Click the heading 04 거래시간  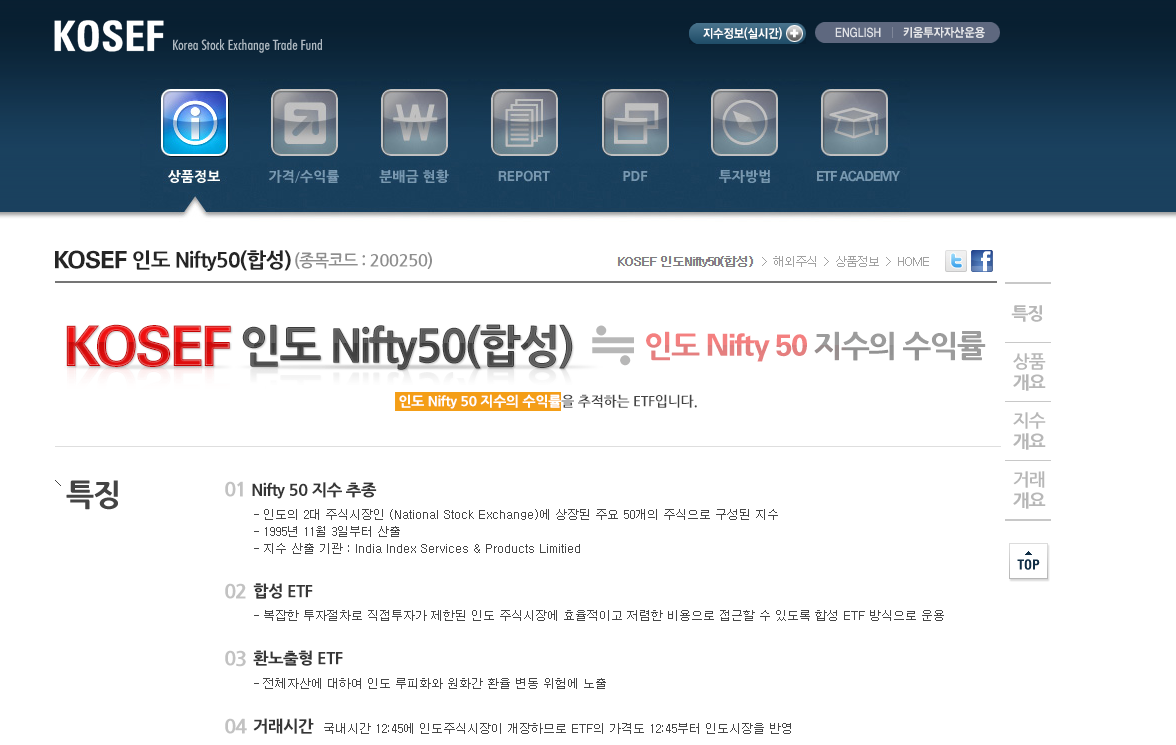268,726
